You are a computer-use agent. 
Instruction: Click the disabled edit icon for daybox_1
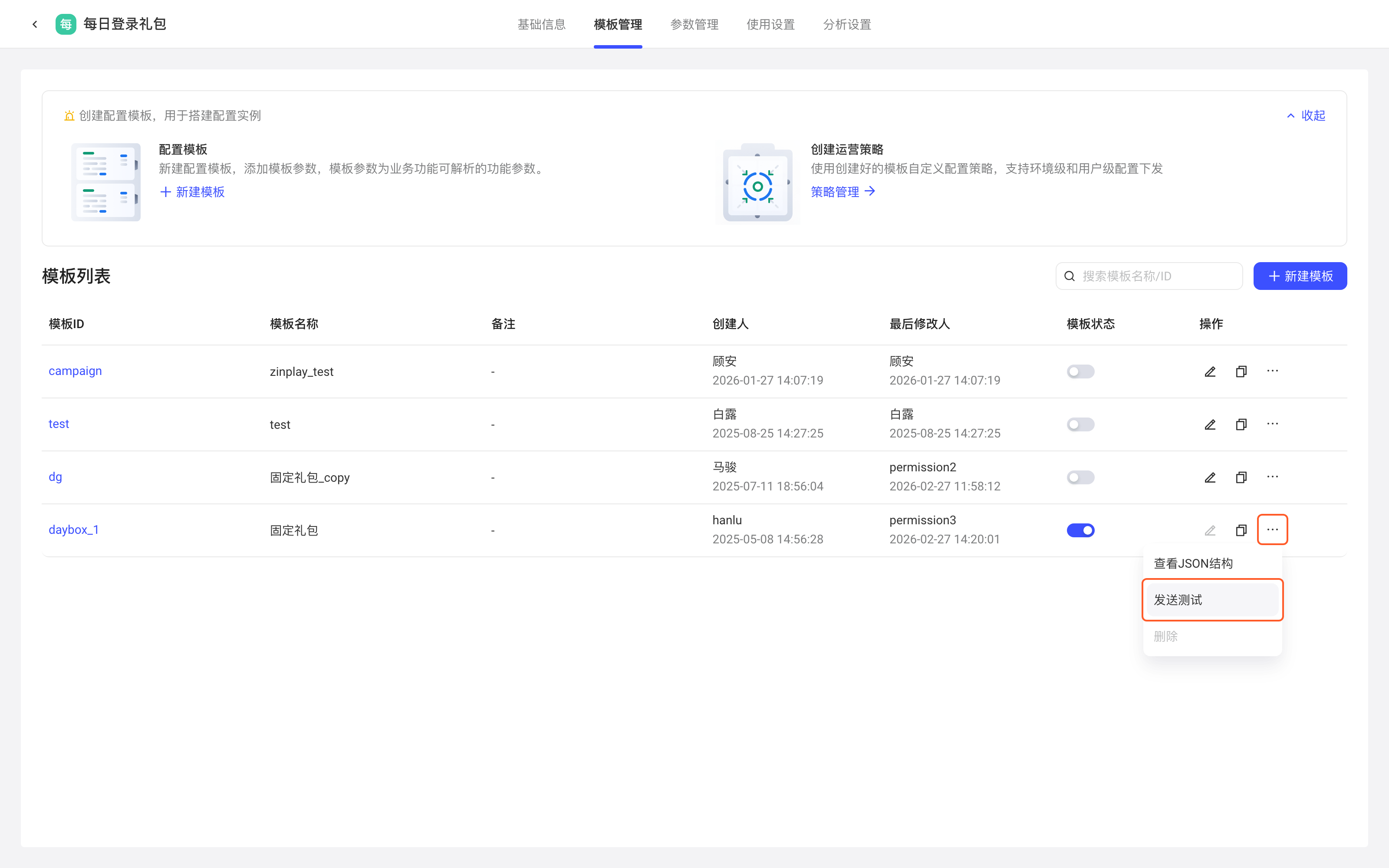[1210, 530]
